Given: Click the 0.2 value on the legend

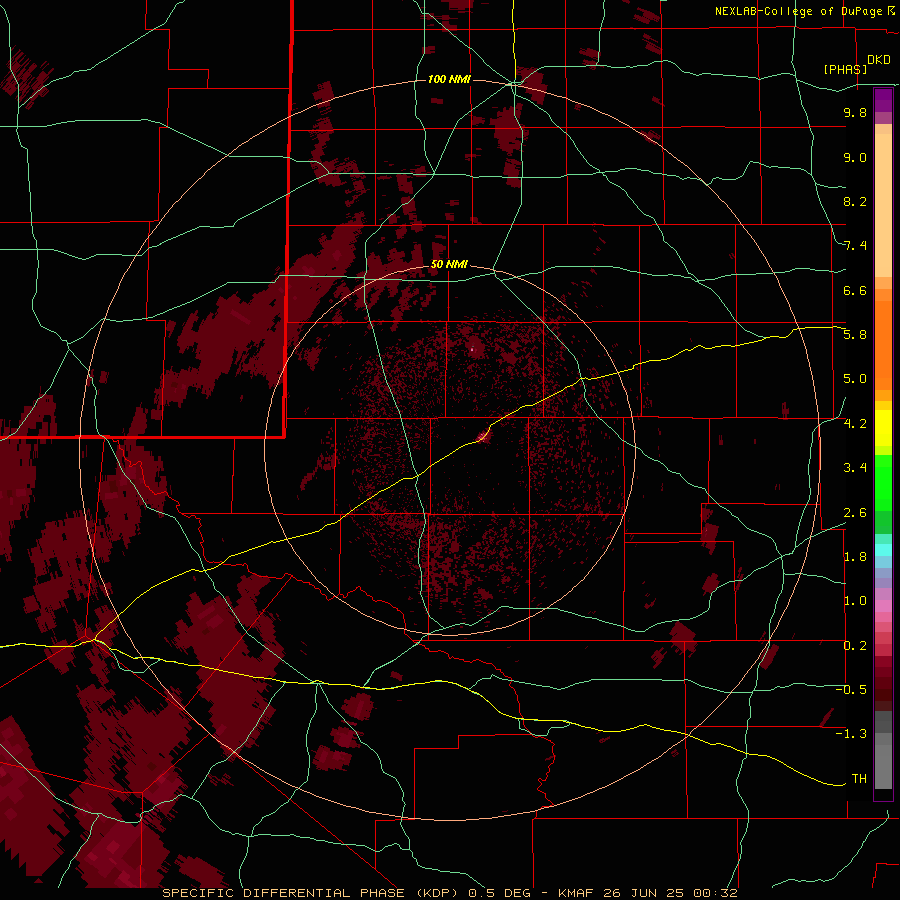Looking at the screenshot, I should click(x=855, y=646).
